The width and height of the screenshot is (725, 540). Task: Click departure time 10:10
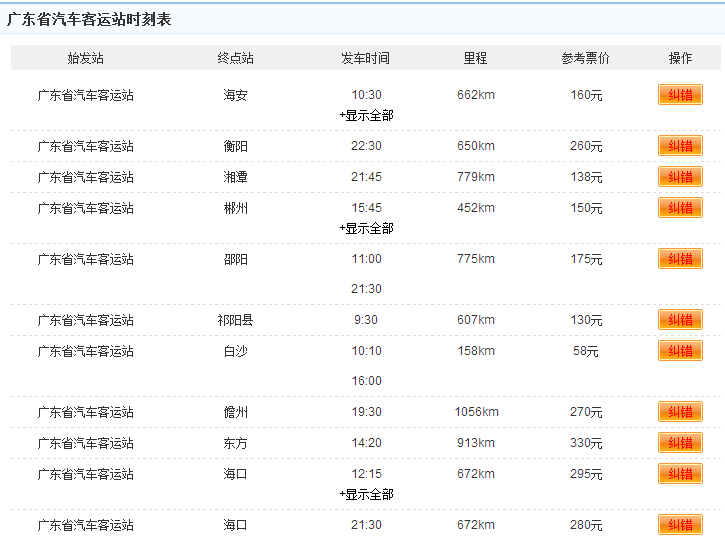click(x=366, y=351)
